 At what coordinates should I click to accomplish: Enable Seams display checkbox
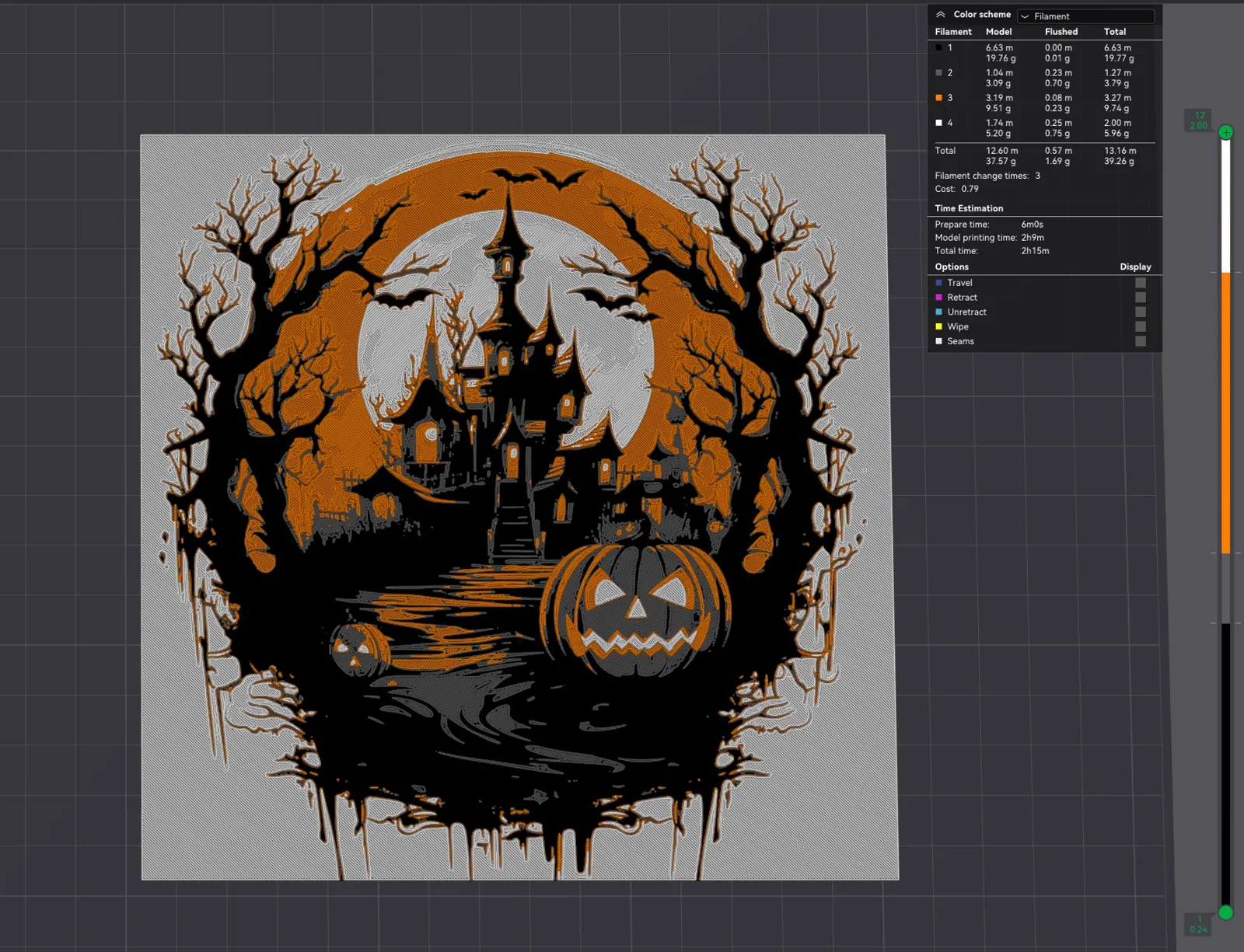point(1141,341)
